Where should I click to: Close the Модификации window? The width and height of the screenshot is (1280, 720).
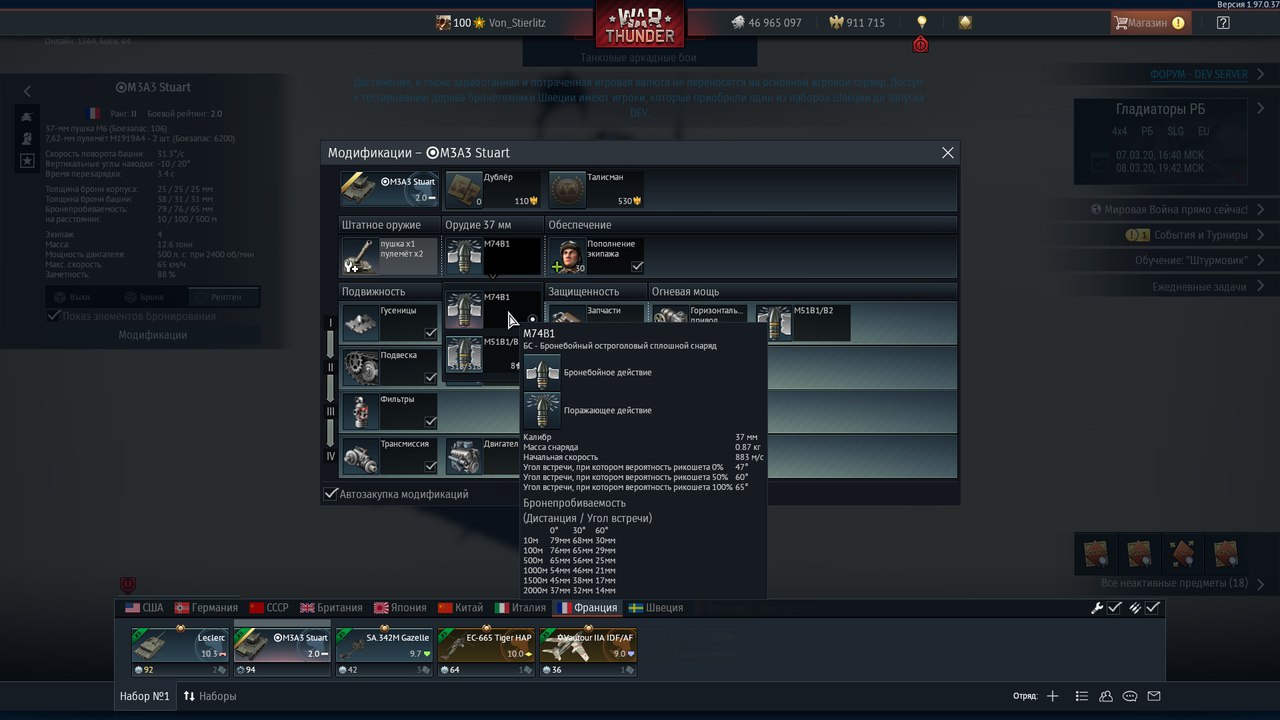948,153
